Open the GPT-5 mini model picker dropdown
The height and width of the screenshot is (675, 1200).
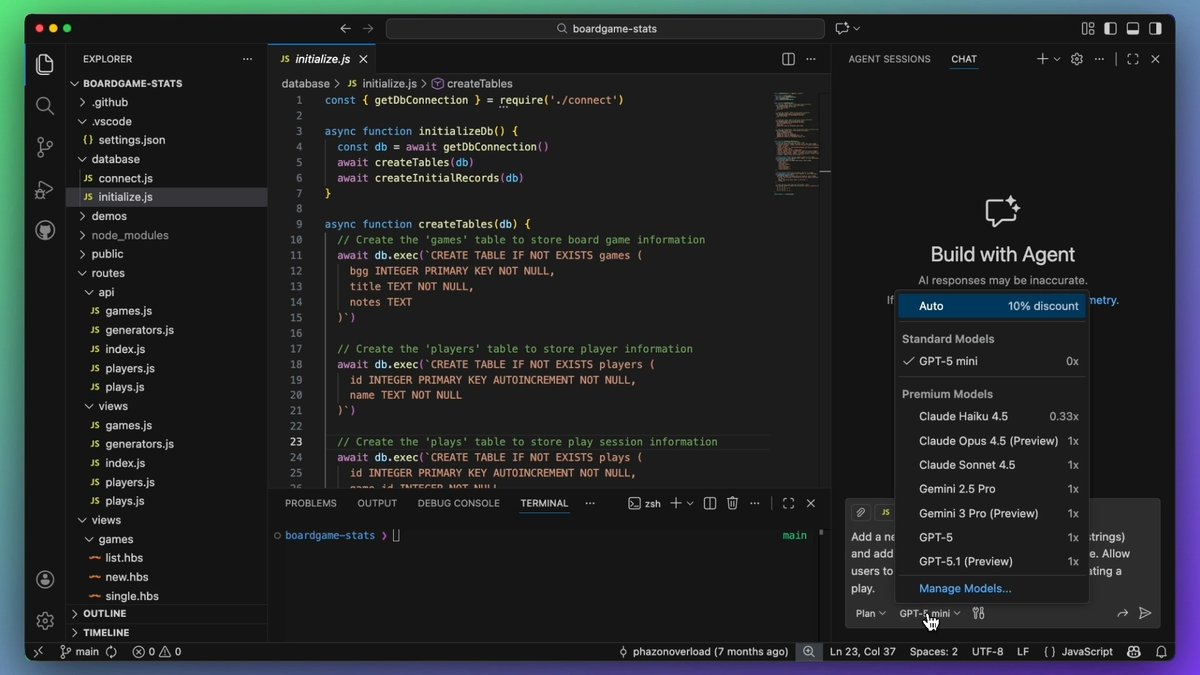[x=929, y=613]
